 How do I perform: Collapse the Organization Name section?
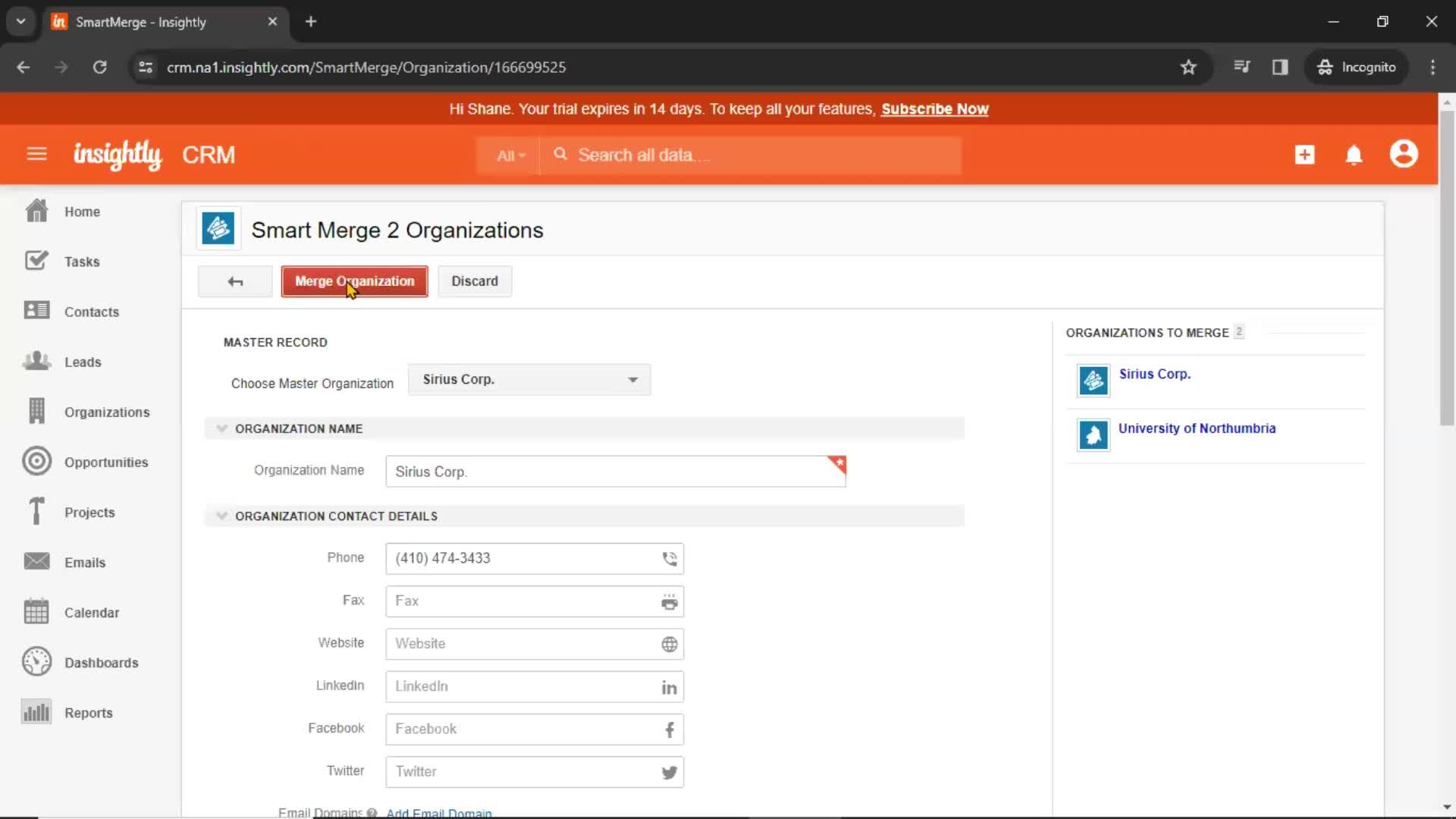(221, 428)
